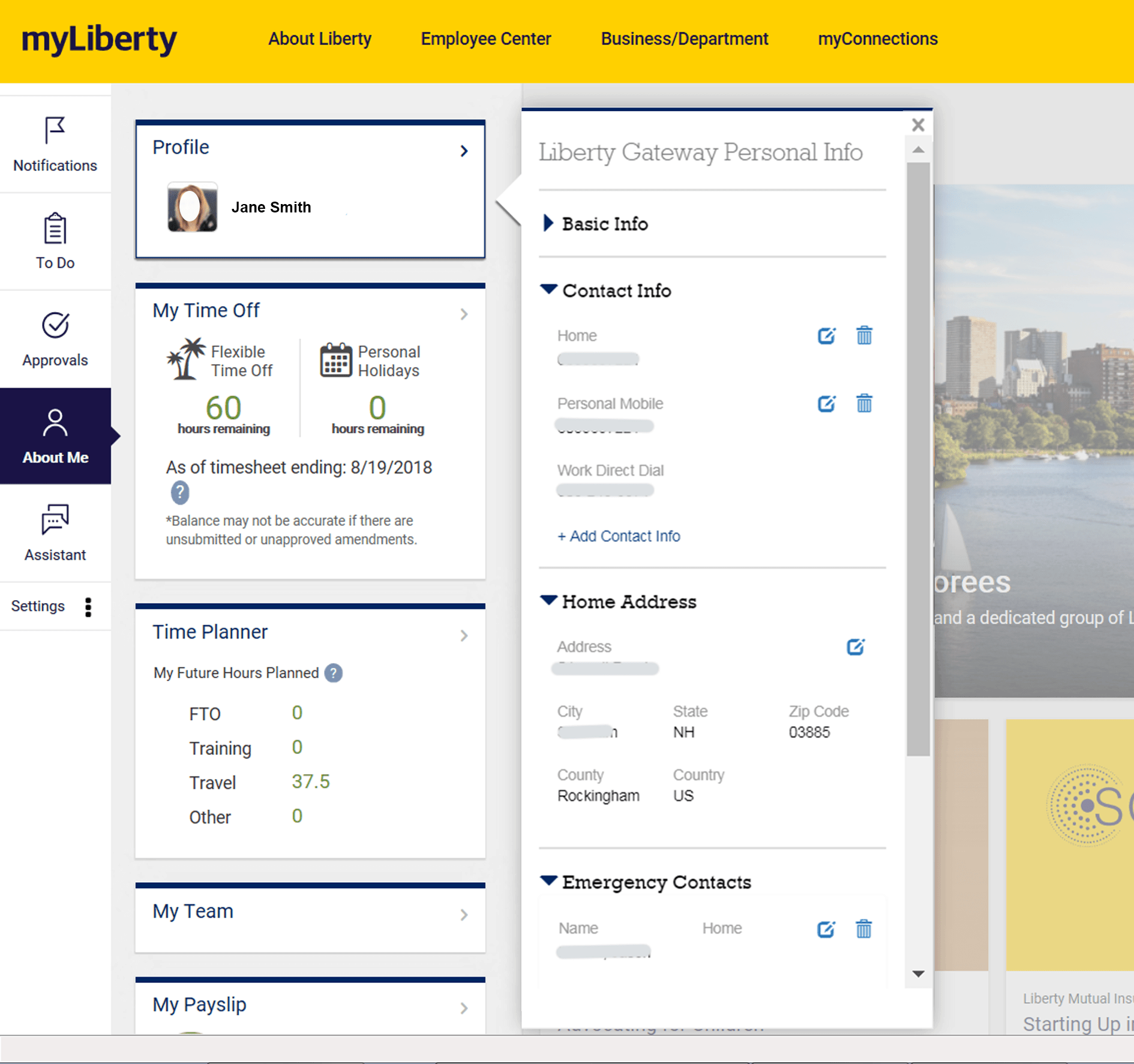
Task: Open Settings more options menu
Action: click(88, 607)
